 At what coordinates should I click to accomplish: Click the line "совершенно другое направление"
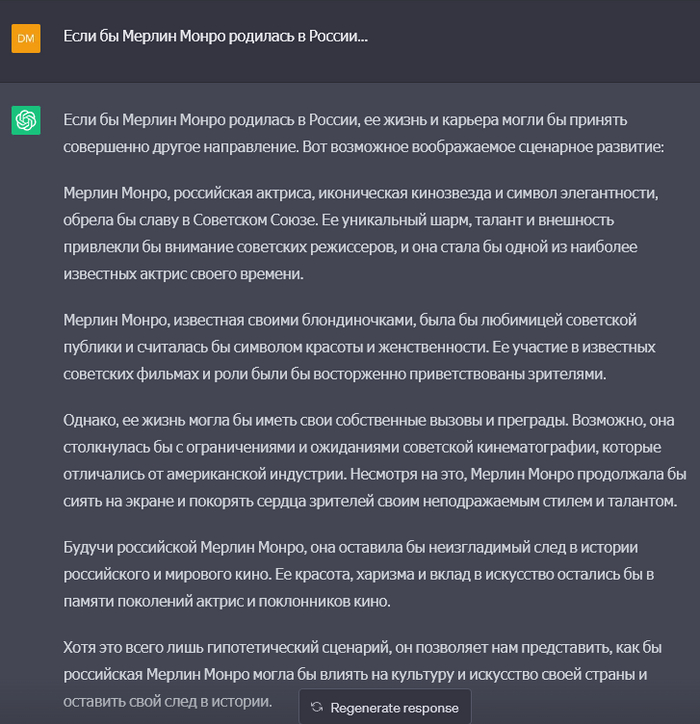(190, 146)
